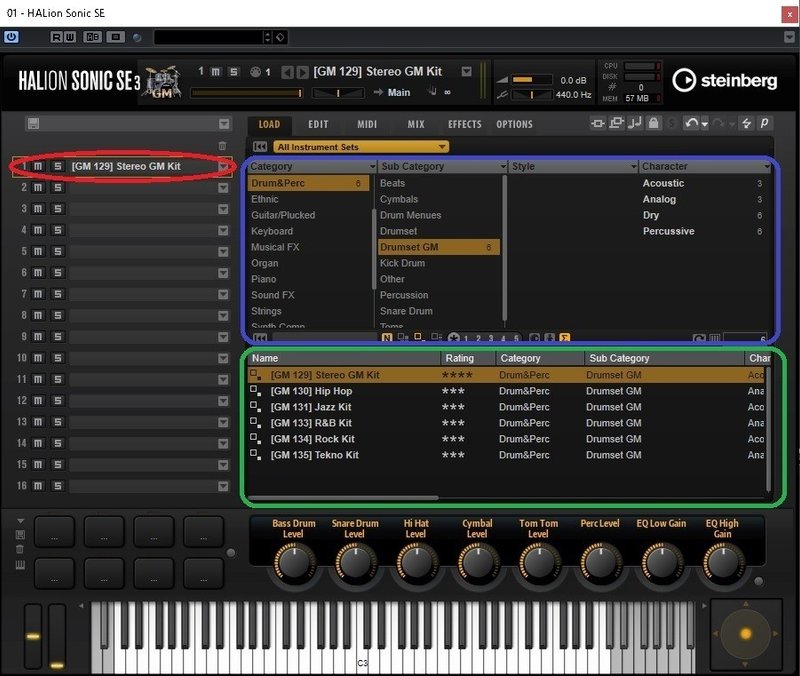Open the Style column dropdown
Screen dimensions: 800x676
pyautogui.click(x=634, y=167)
